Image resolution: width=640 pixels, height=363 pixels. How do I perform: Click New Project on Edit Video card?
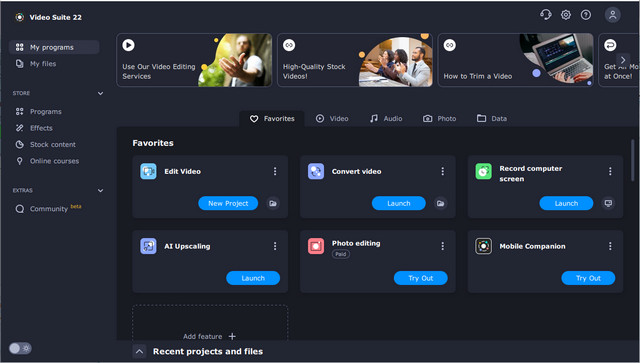click(x=228, y=203)
